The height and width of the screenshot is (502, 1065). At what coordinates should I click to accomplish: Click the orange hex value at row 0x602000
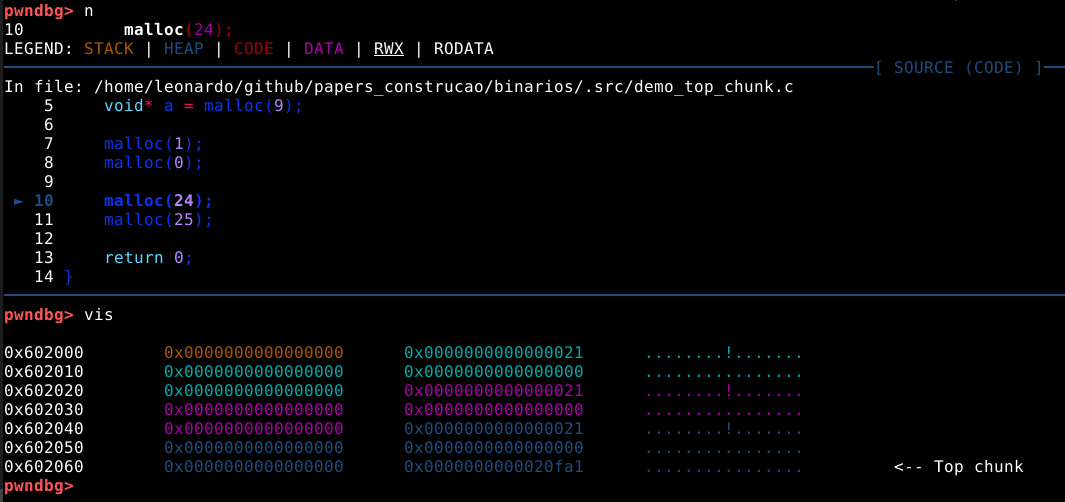[253, 353]
